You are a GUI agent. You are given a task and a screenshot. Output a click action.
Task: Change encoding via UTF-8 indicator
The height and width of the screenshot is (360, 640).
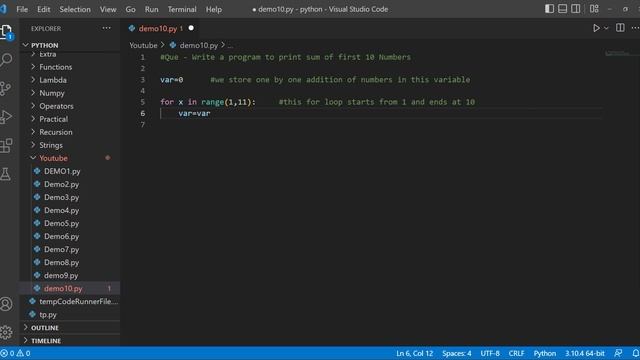(490, 353)
